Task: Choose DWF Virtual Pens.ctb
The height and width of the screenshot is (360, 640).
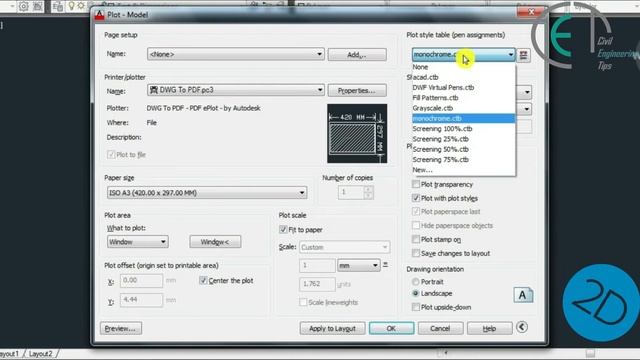Action: pos(464,87)
